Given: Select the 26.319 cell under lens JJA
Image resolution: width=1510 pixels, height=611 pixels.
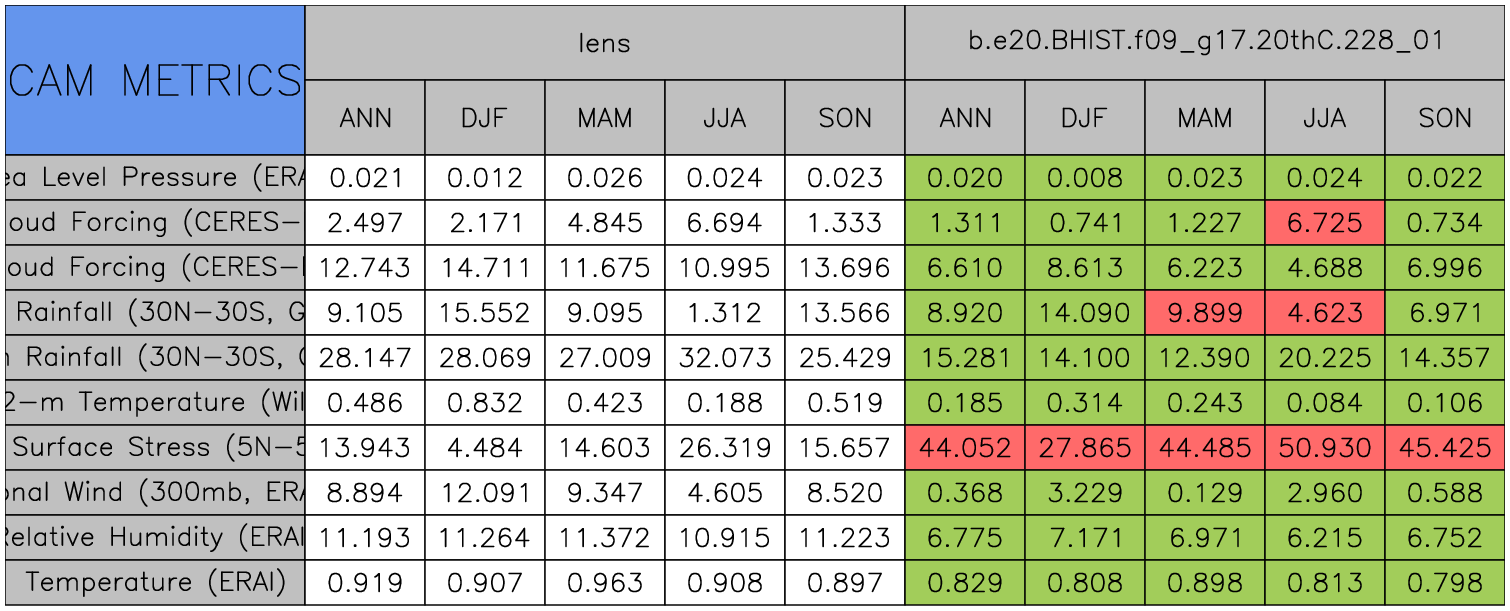Looking at the screenshot, I should [725, 448].
